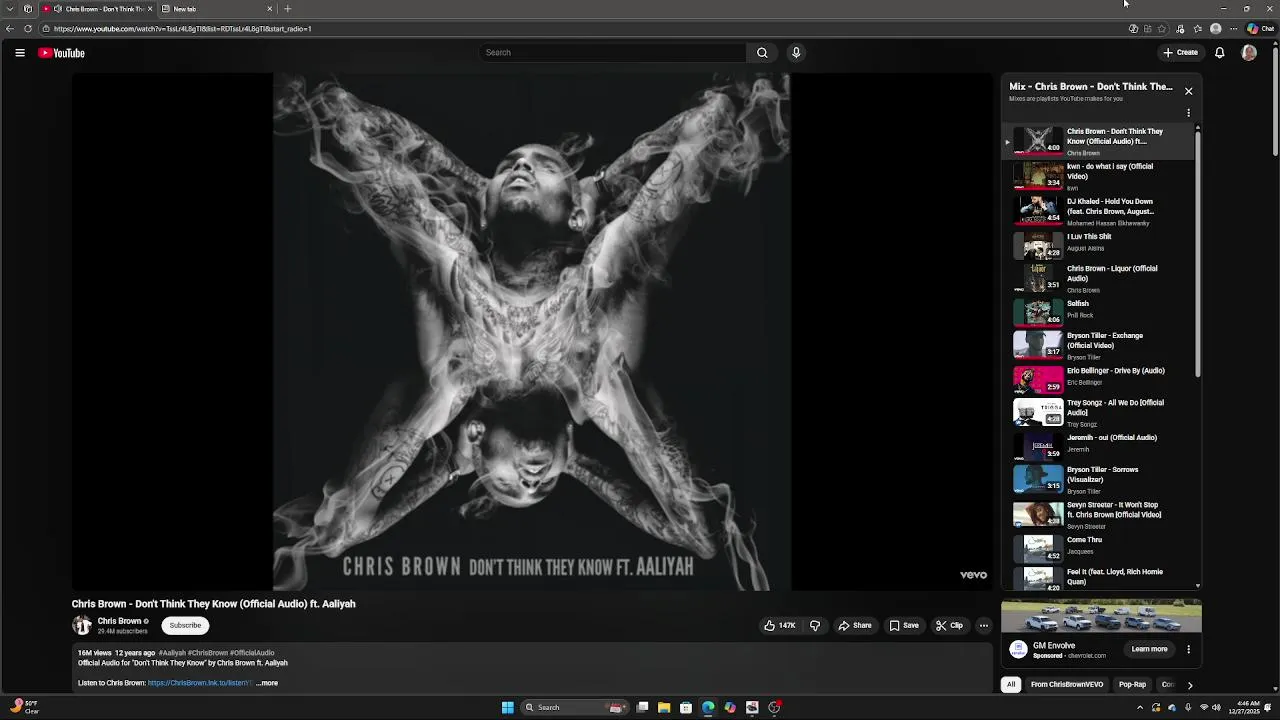Dislike the video with thumbs-down
1280x720 pixels.
click(x=815, y=626)
